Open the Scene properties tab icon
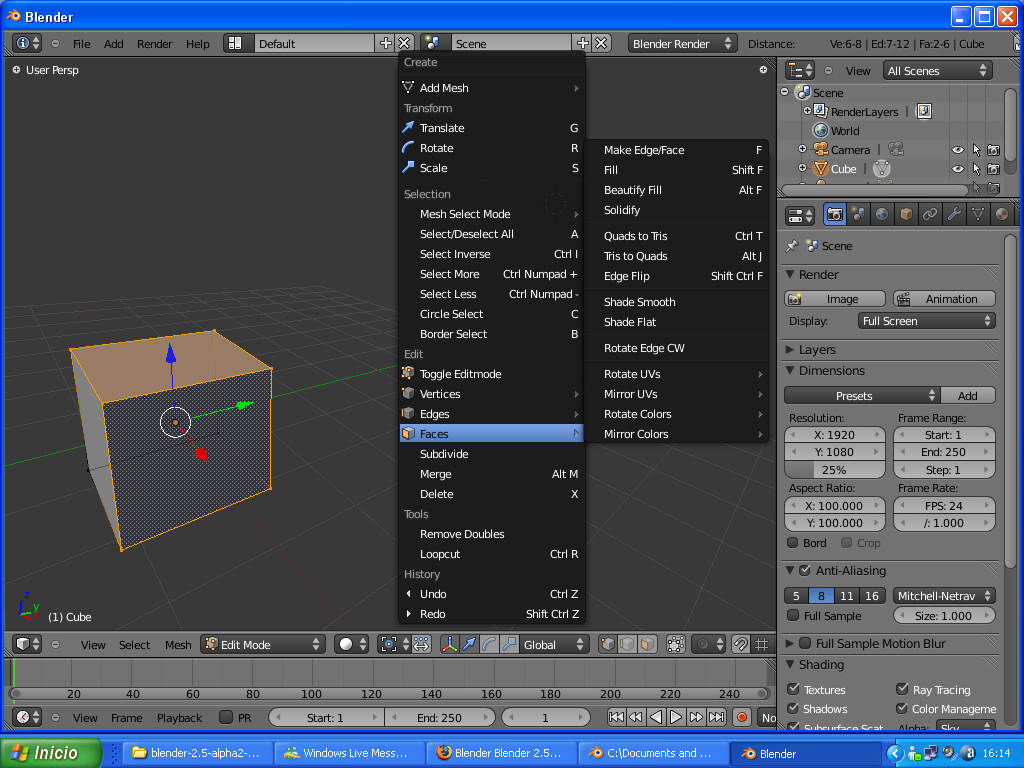Viewport: 1024px width, 768px height. (858, 214)
